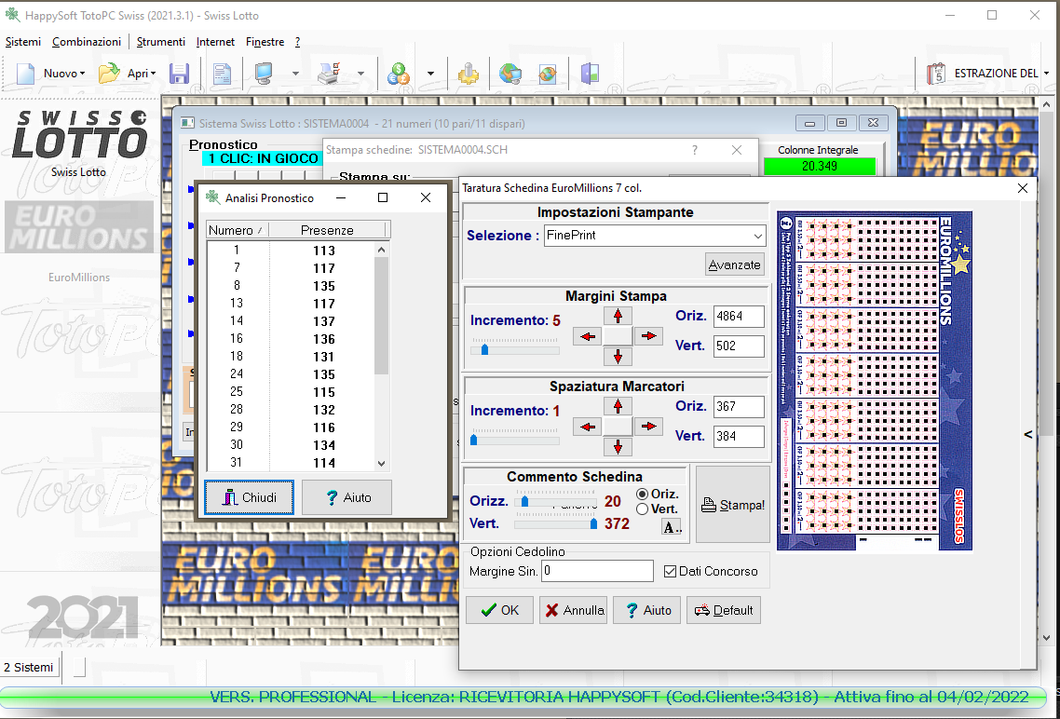Image resolution: width=1060 pixels, height=719 pixels.
Task: Save with the floppy disk icon
Action: point(179,73)
